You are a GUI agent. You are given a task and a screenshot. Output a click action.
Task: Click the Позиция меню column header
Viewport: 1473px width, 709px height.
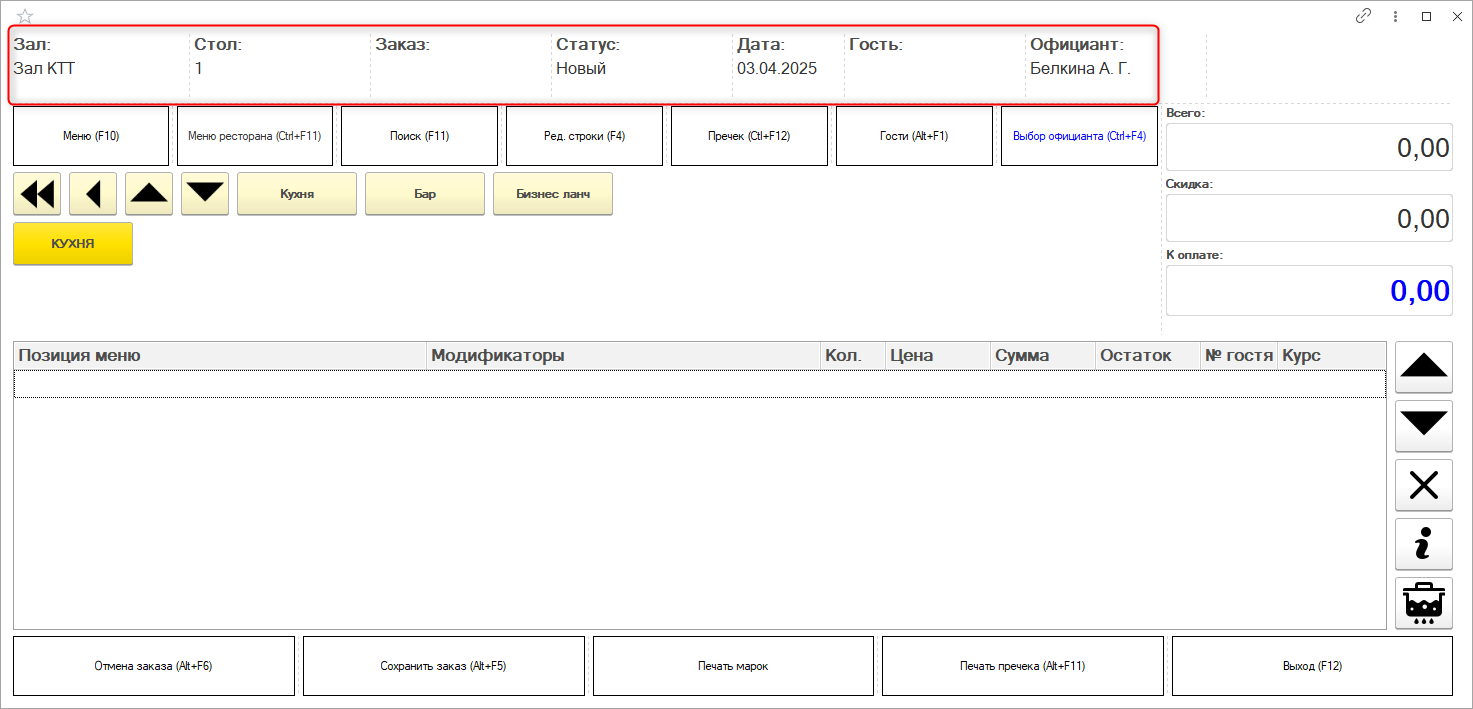(220, 356)
